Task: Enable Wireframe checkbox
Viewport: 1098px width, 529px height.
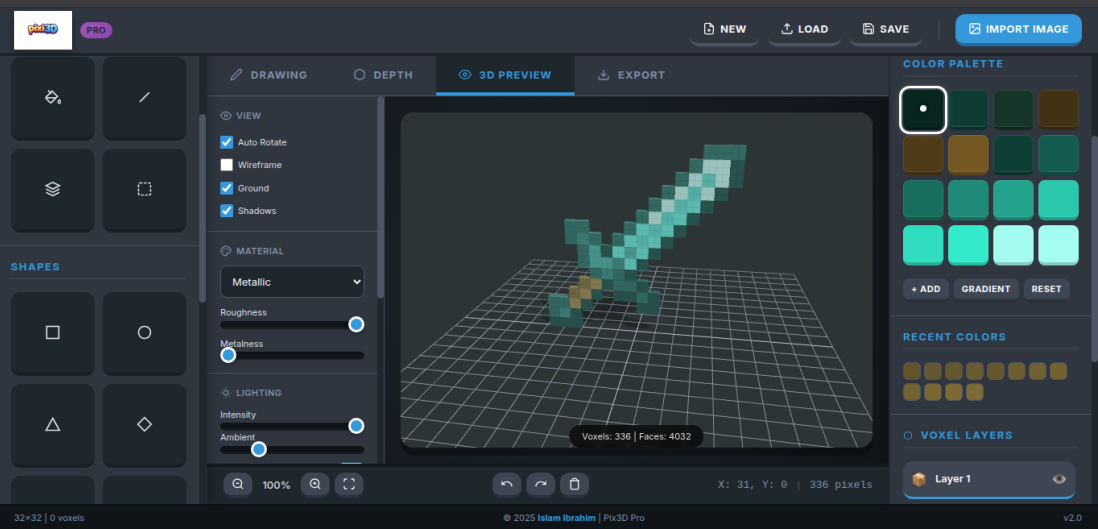Action: tap(227, 165)
